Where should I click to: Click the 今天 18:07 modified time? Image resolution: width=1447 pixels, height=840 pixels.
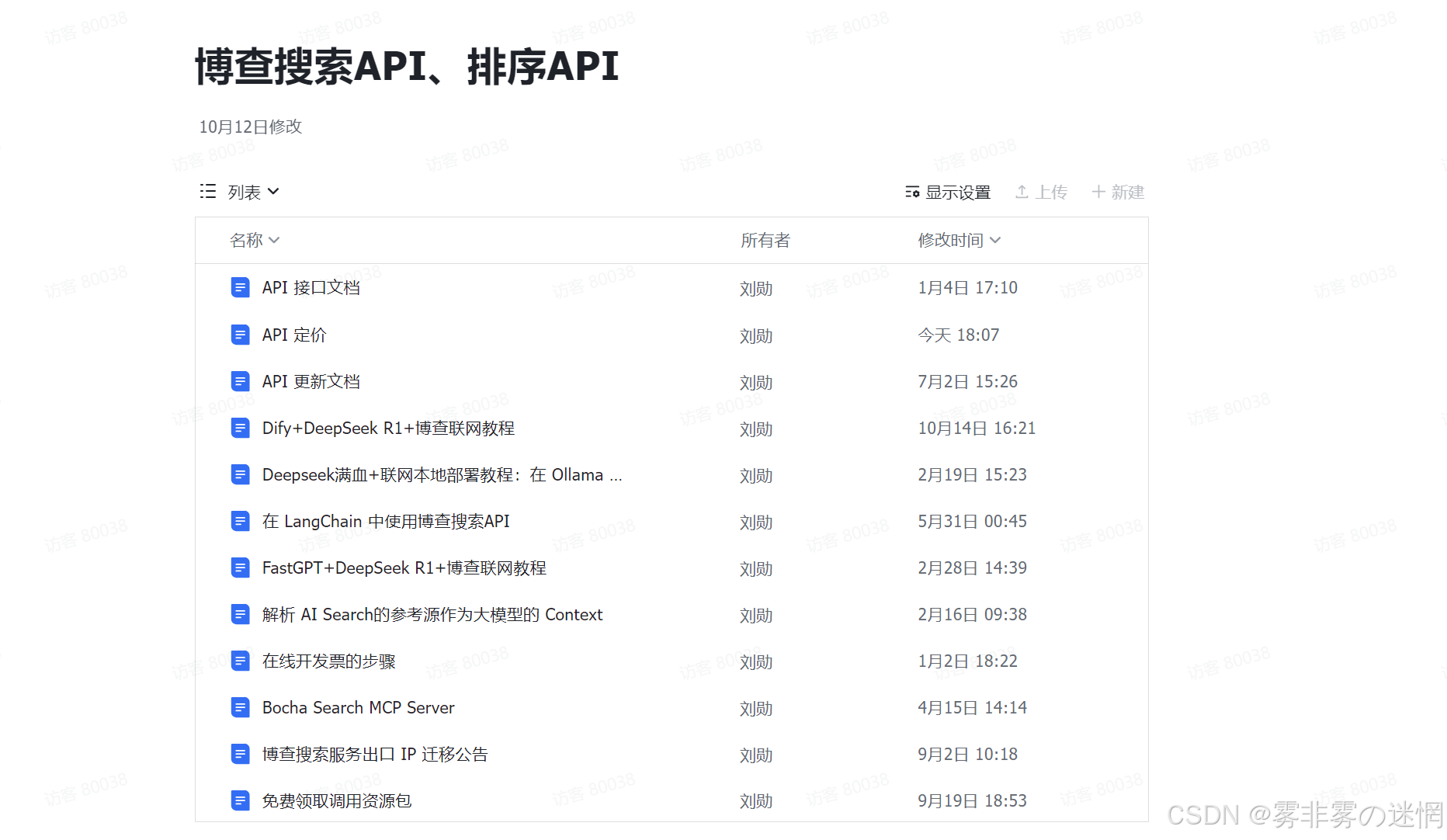[x=959, y=335]
